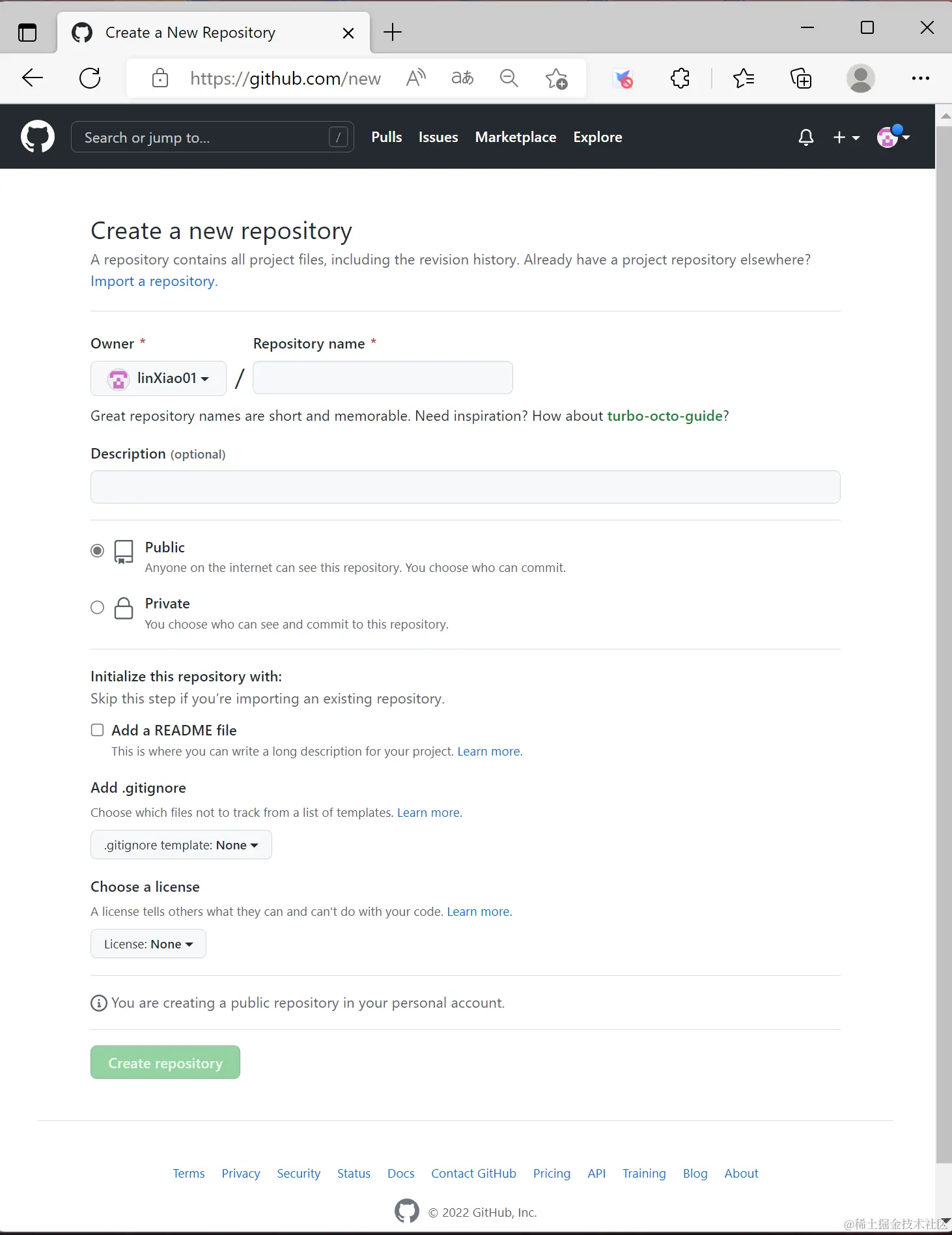This screenshot has height=1235, width=952.
Task: Click the zoom out magnifier icon
Action: click(x=509, y=79)
